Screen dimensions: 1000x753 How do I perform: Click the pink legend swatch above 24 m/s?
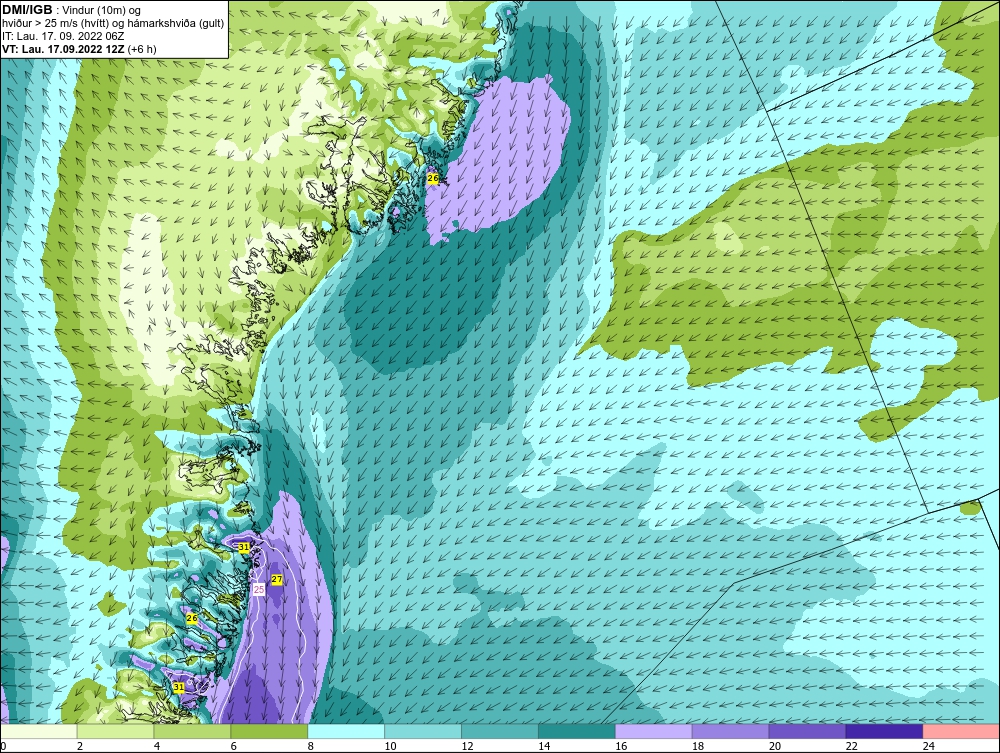pos(961,731)
